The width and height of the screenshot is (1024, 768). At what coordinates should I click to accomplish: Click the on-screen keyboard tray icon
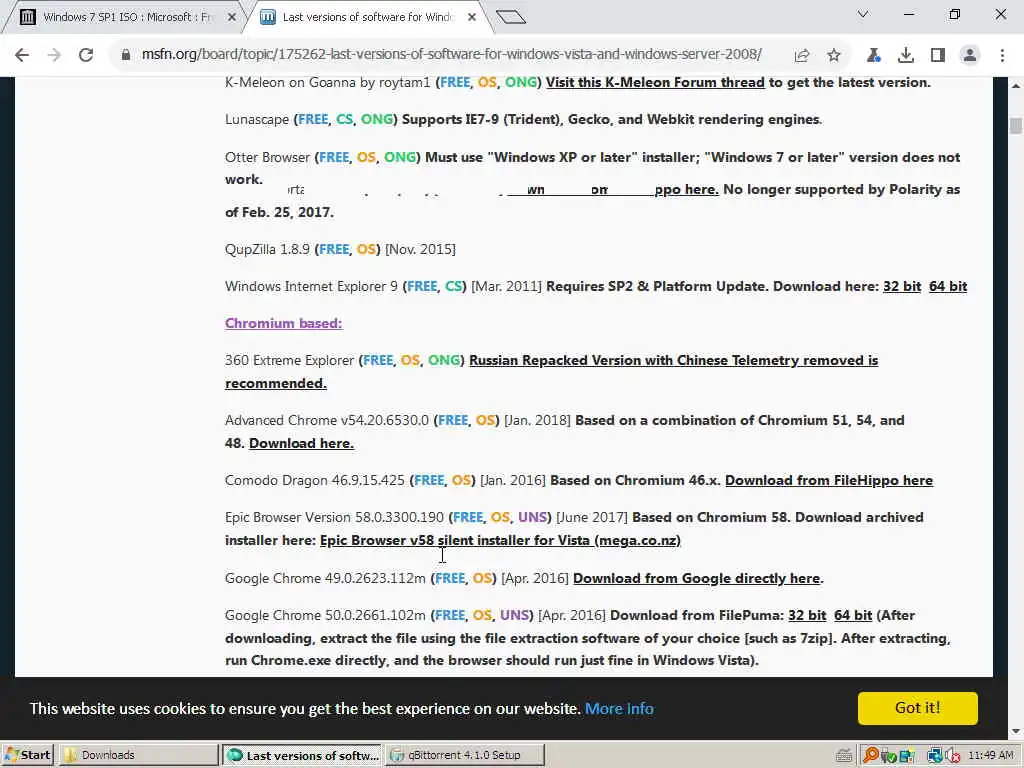[x=844, y=756]
